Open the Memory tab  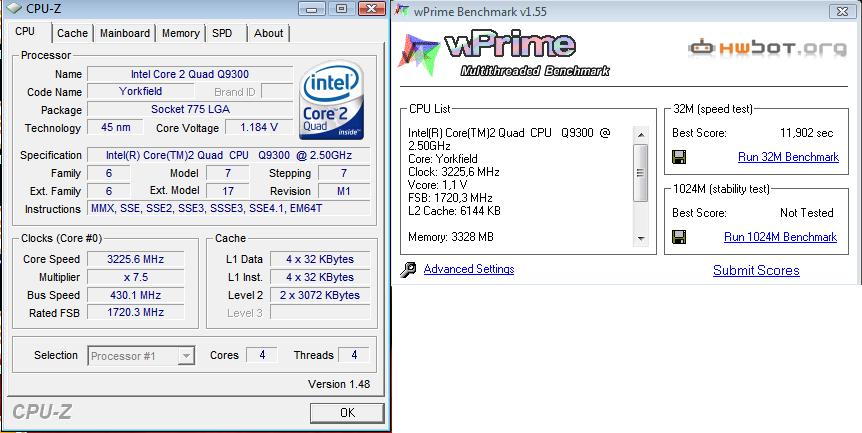(180, 33)
